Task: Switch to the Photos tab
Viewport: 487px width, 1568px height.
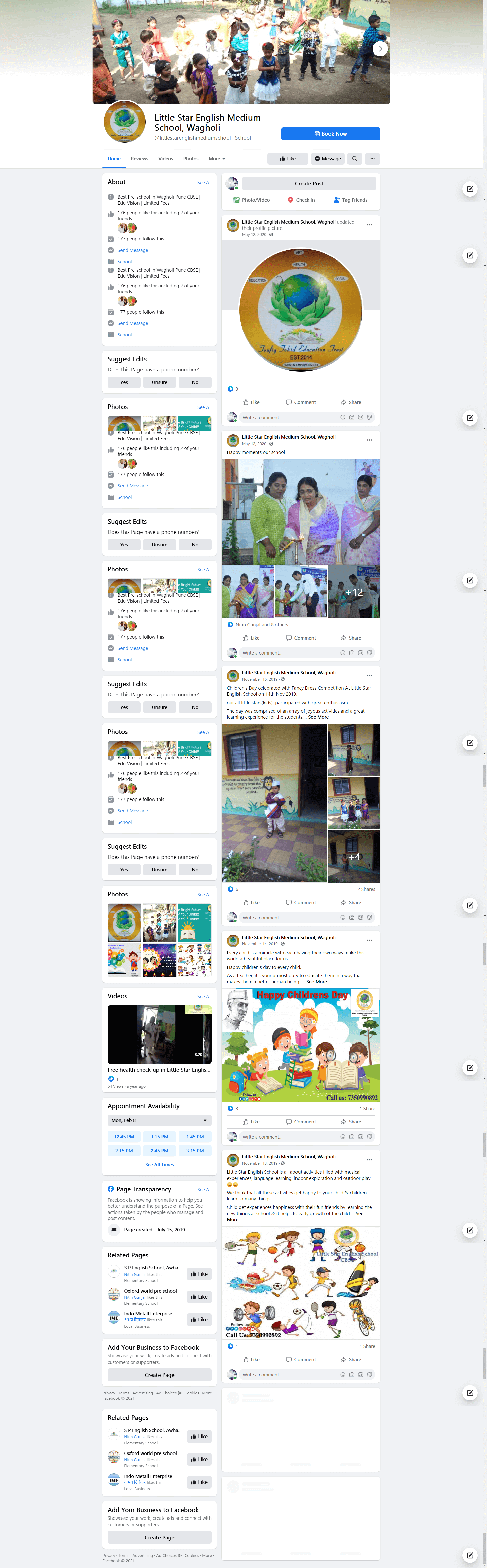Action: (x=191, y=159)
